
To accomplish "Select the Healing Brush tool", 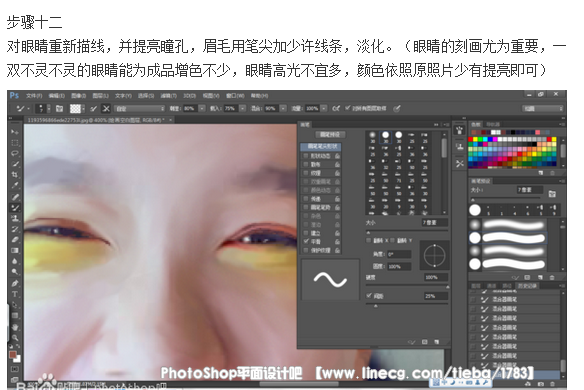I will [15, 197].
